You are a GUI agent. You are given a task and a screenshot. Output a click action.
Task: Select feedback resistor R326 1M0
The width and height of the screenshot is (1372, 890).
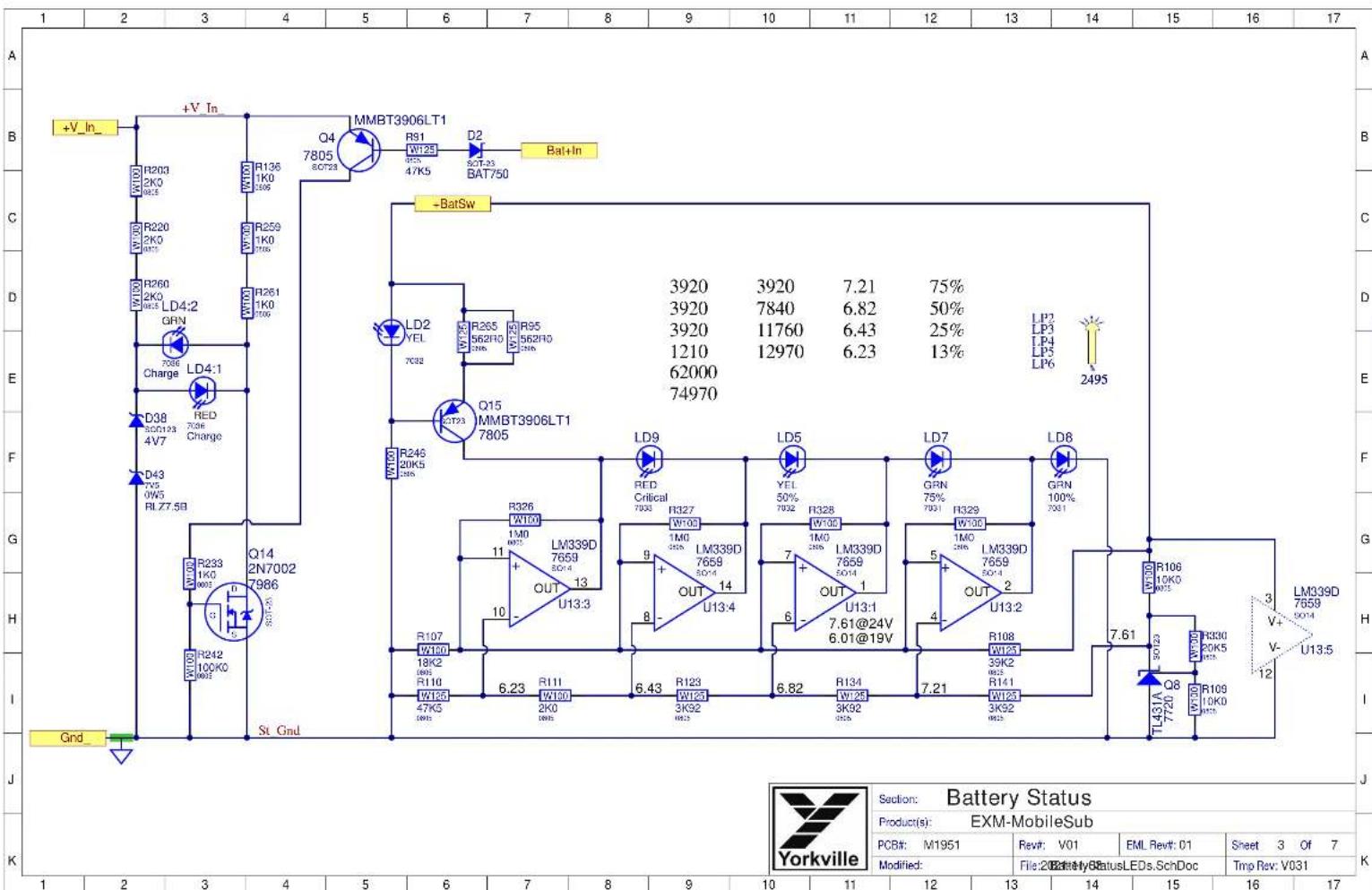(x=524, y=520)
